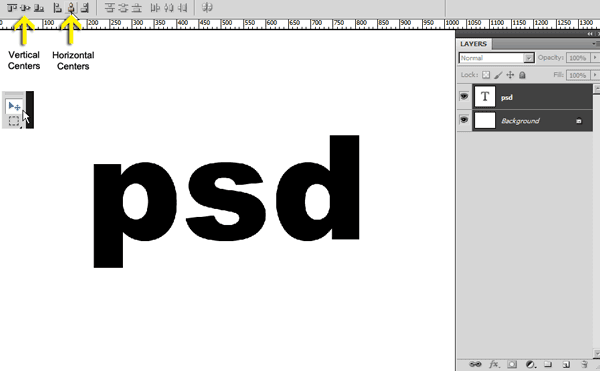Click layers list scroll down arrow
The image size is (600, 371).
597,353
